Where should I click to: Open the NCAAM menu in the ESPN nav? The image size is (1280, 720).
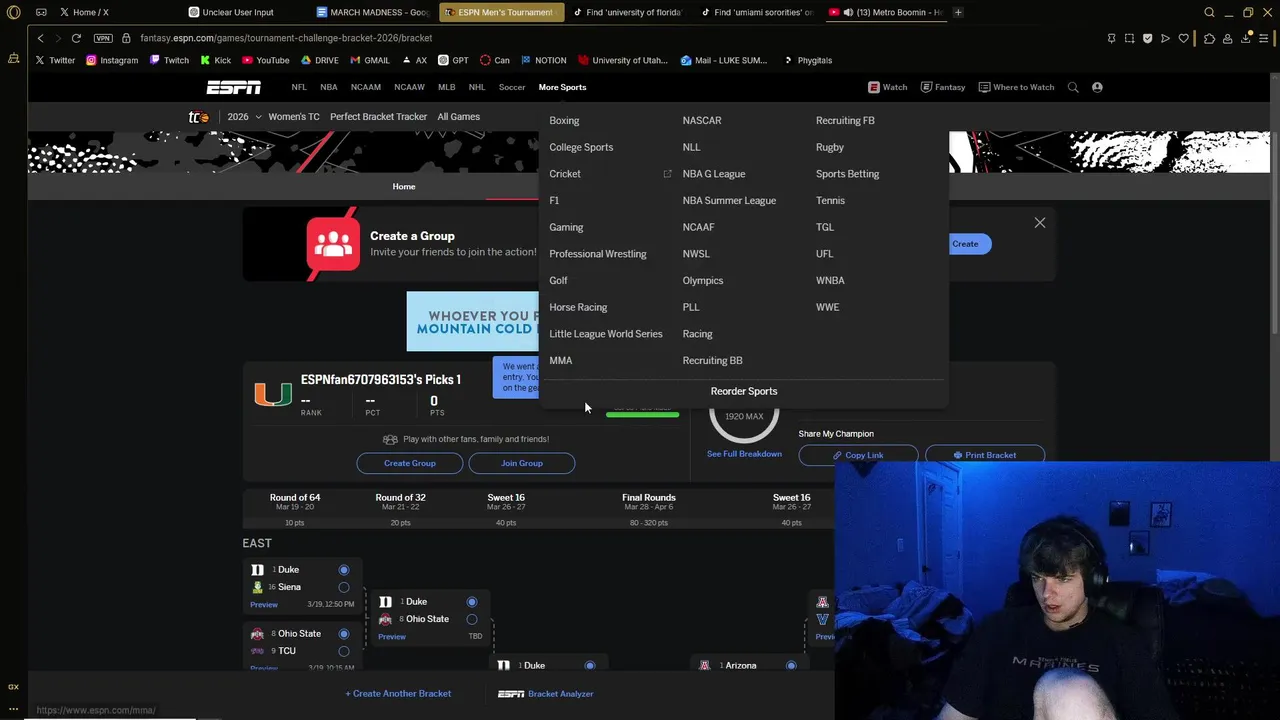pyautogui.click(x=365, y=87)
